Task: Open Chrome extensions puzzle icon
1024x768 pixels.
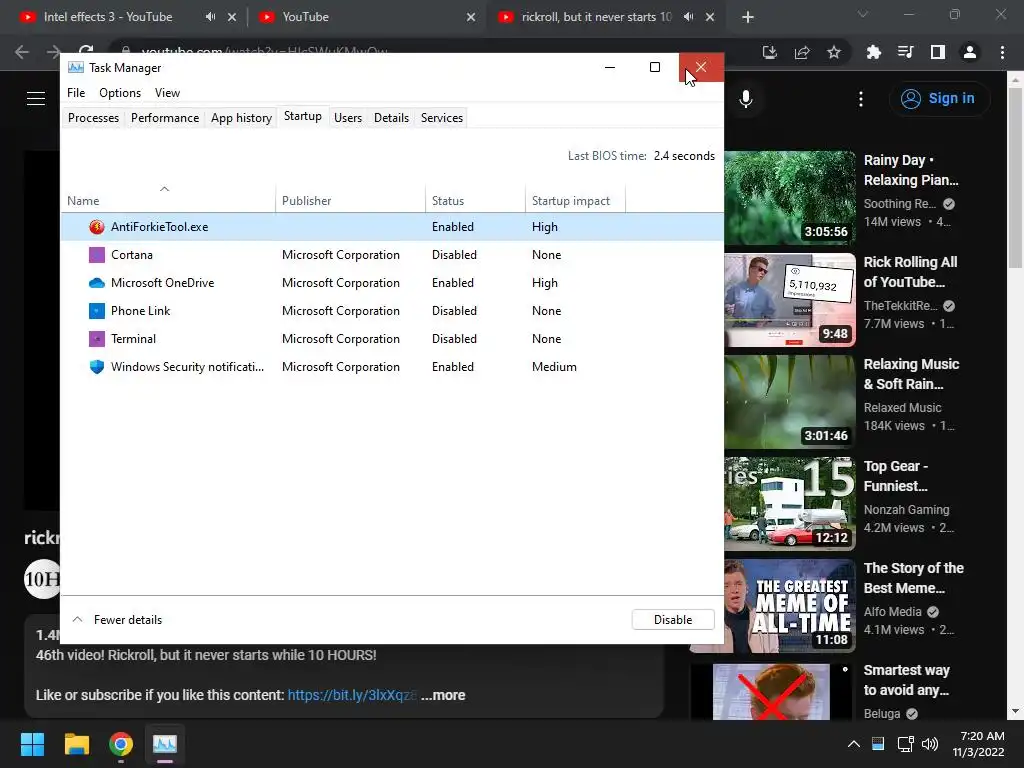Action: tap(873, 52)
